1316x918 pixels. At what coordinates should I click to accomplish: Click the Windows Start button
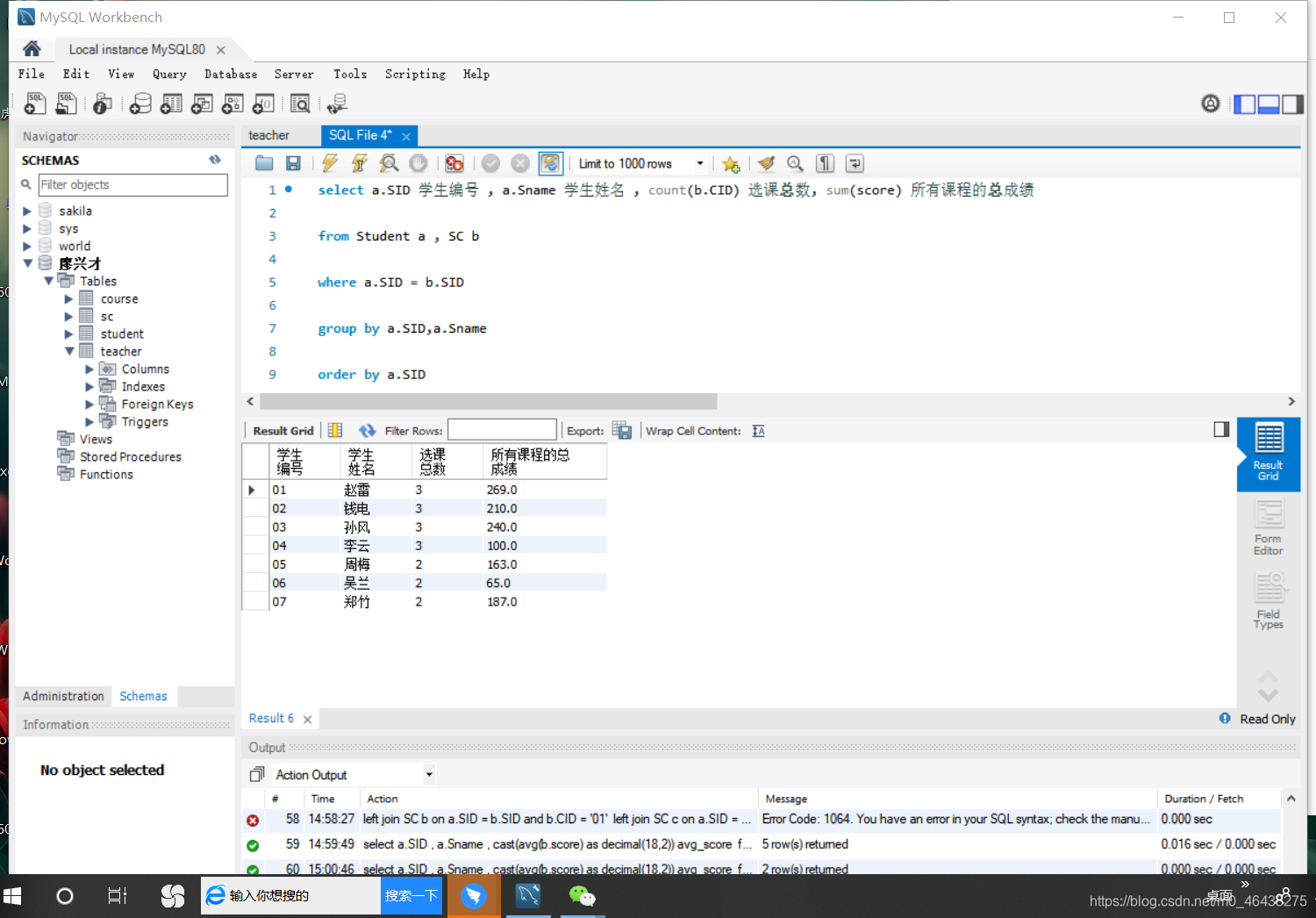point(12,896)
